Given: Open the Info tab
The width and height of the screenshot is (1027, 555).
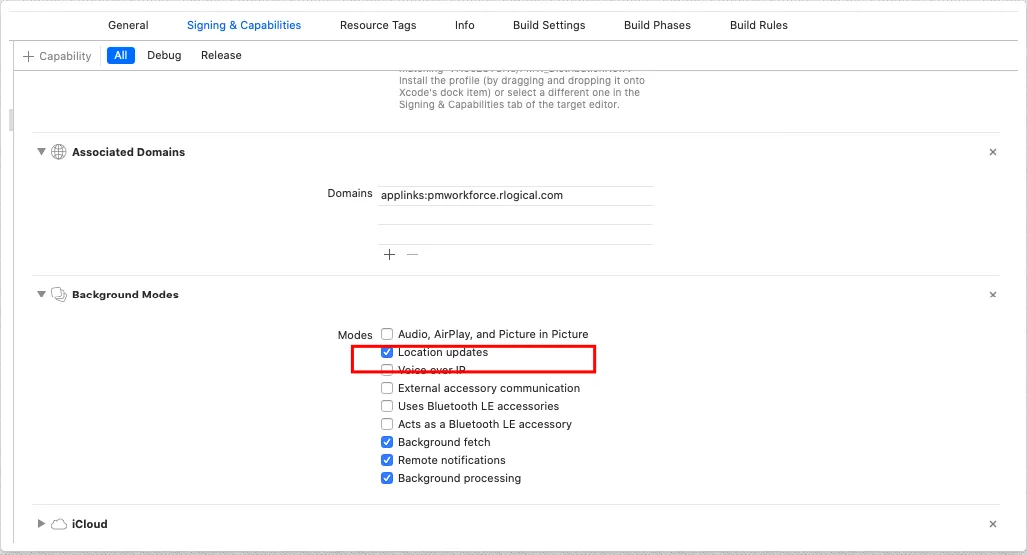Looking at the screenshot, I should [x=464, y=25].
